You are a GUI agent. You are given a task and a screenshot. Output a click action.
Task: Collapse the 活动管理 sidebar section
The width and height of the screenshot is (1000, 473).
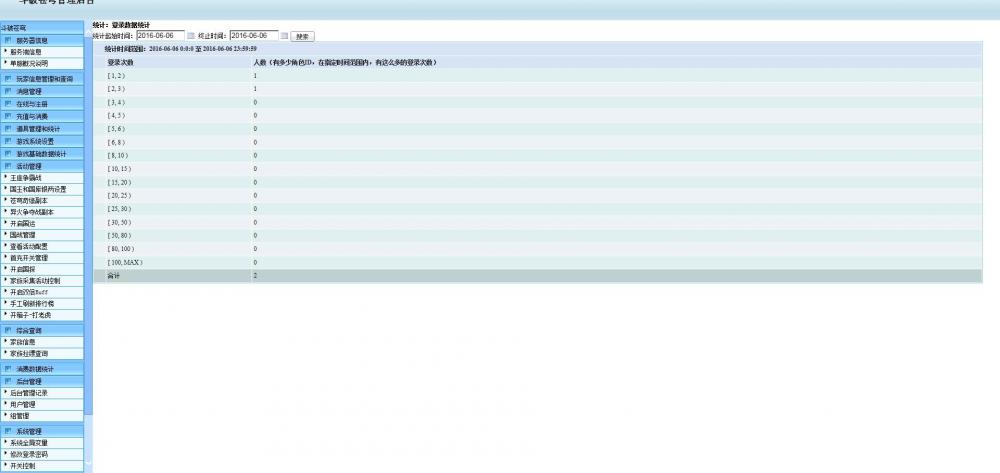(x=29, y=166)
